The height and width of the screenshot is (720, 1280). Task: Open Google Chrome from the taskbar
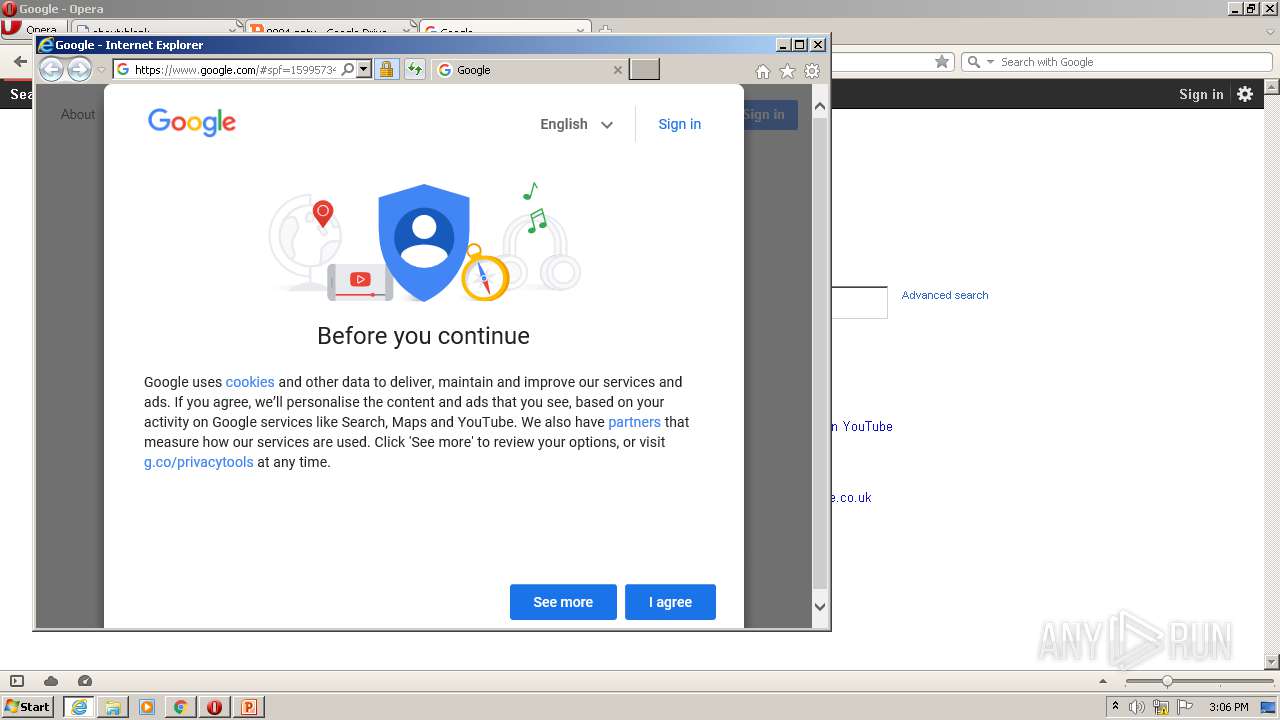point(180,707)
